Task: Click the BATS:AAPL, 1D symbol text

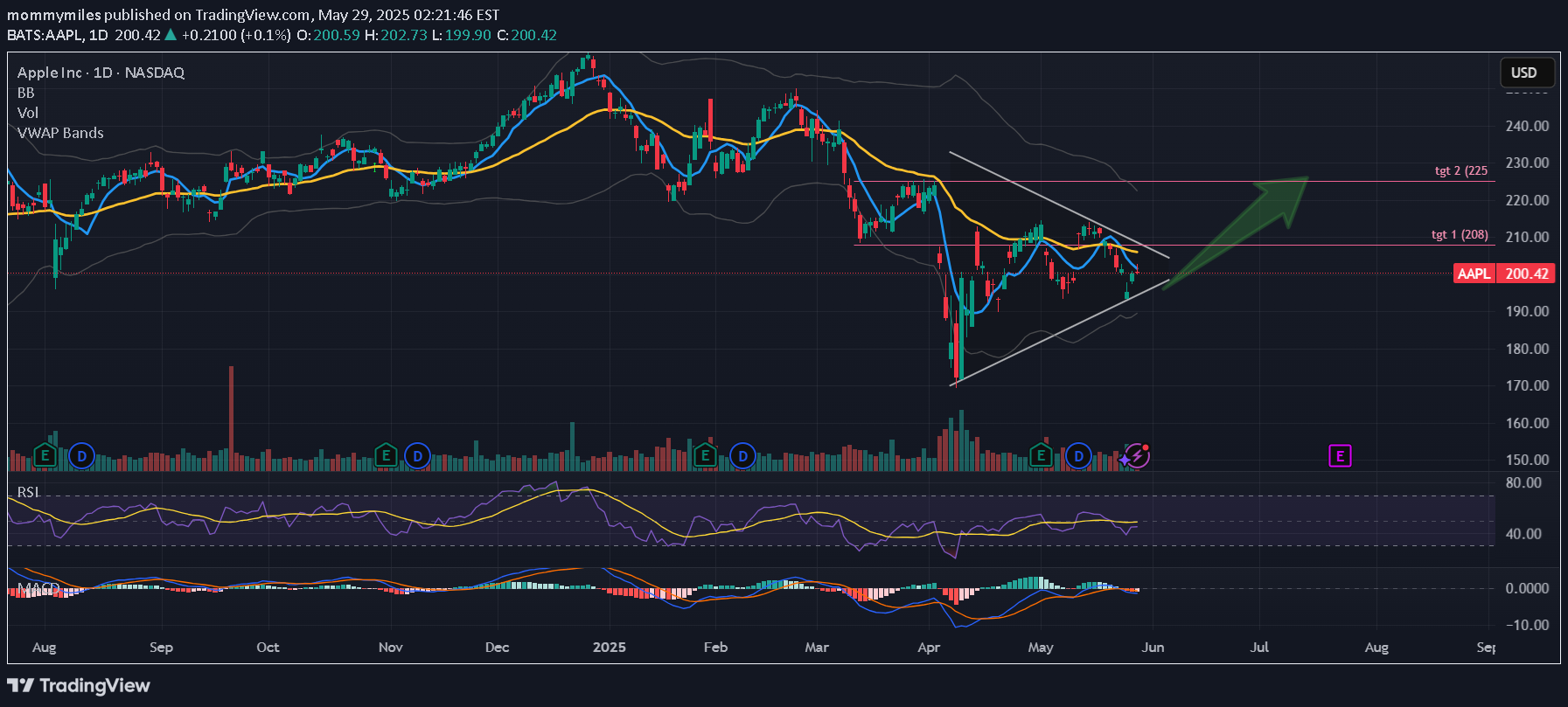Action: tap(58, 35)
